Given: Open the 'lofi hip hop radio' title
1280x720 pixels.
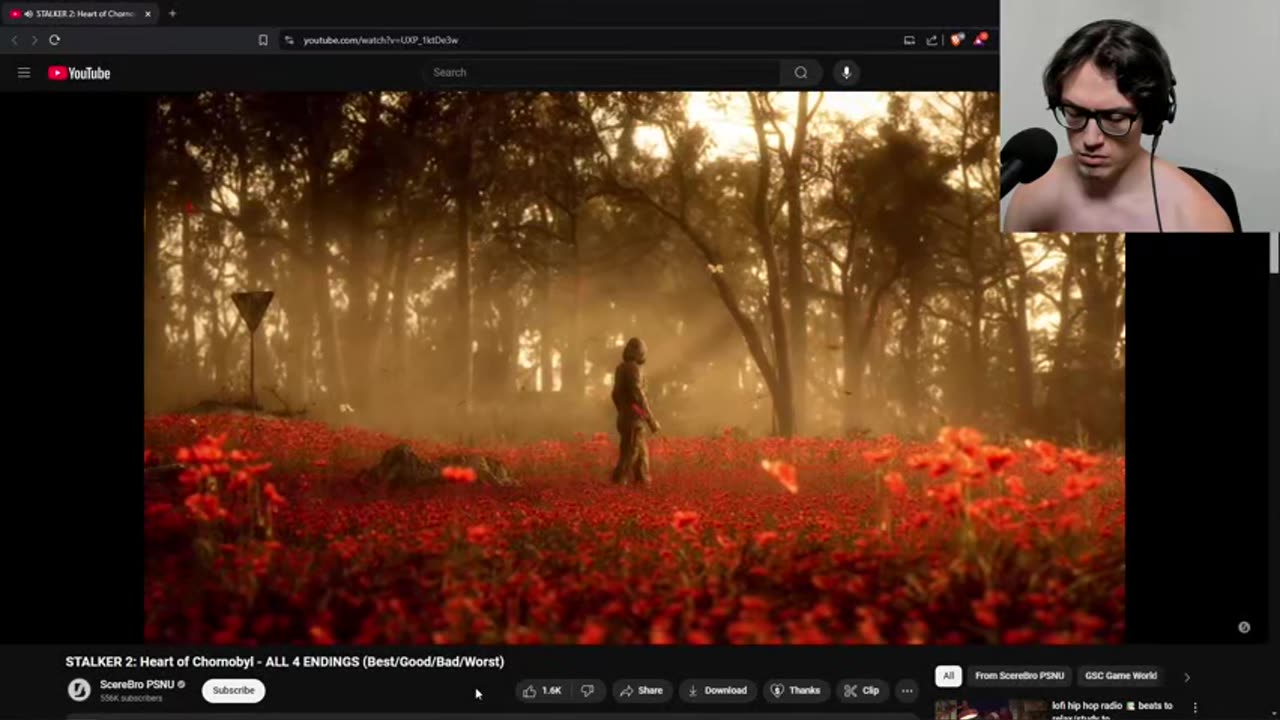Looking at the screenshot, I should point(1112,711).
